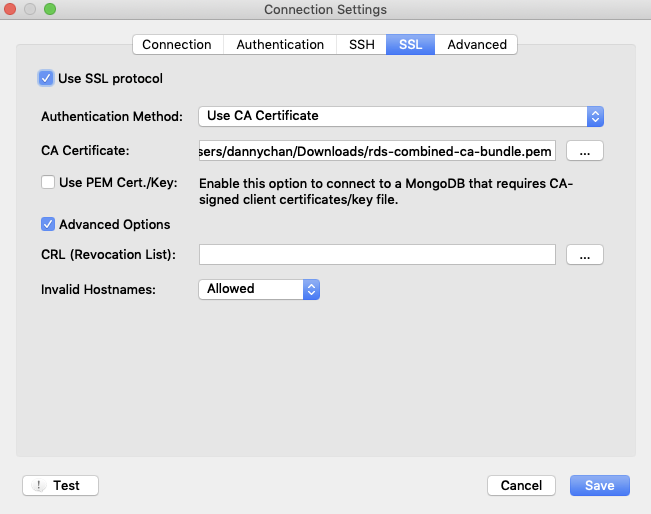Browse for CRL Revocation List file
The image size is (651, 514).
coord(585,255)
